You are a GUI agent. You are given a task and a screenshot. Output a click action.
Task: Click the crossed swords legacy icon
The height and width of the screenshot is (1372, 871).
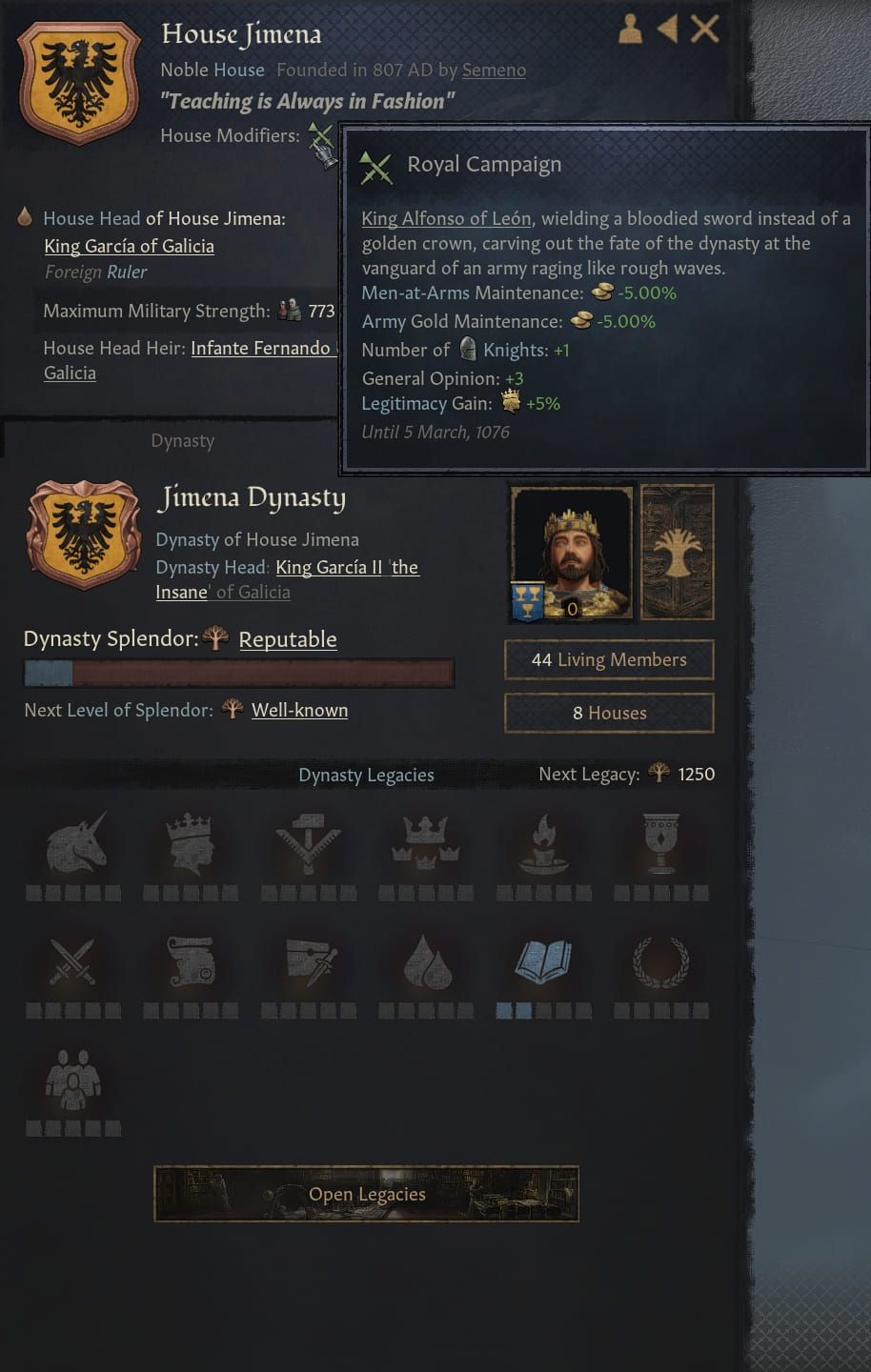(x=73, y=961)
